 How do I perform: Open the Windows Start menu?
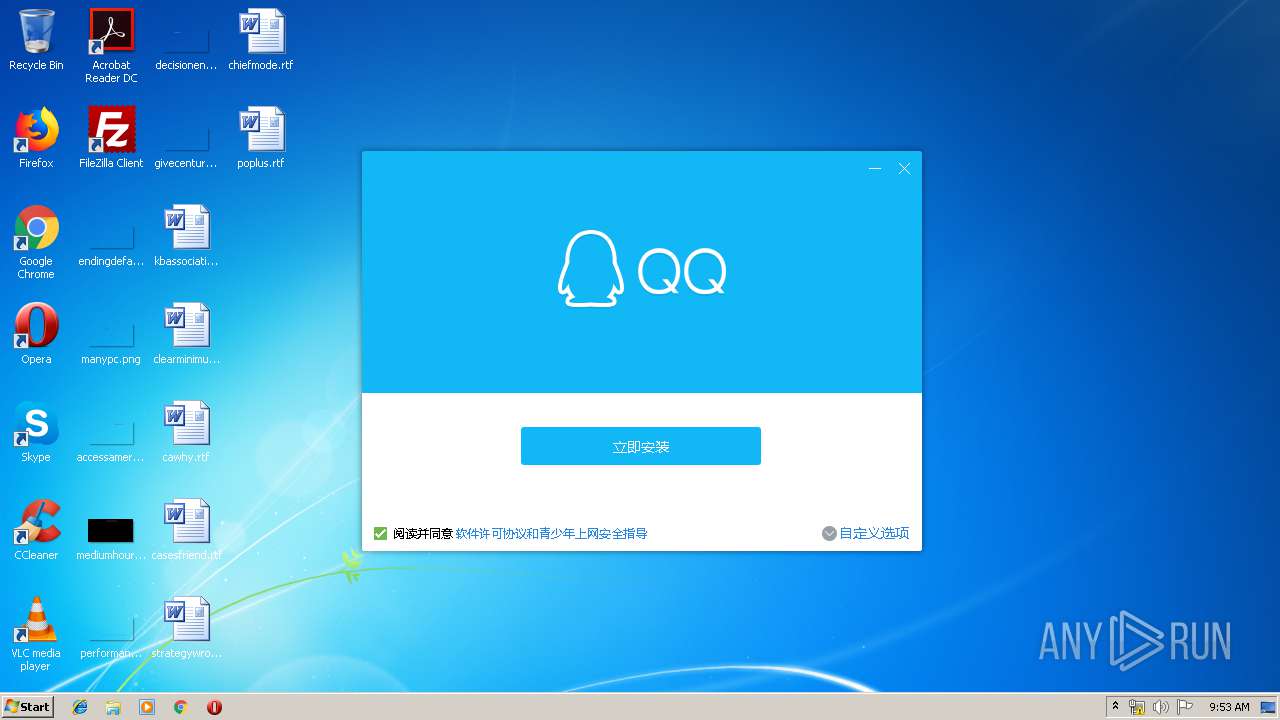28,706
